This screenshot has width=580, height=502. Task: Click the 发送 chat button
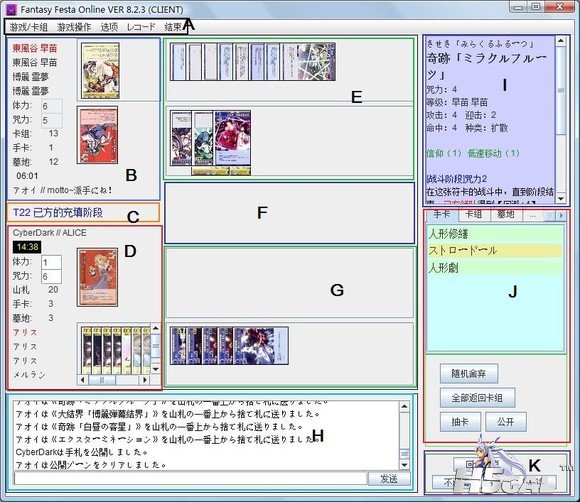click(389, 479)
